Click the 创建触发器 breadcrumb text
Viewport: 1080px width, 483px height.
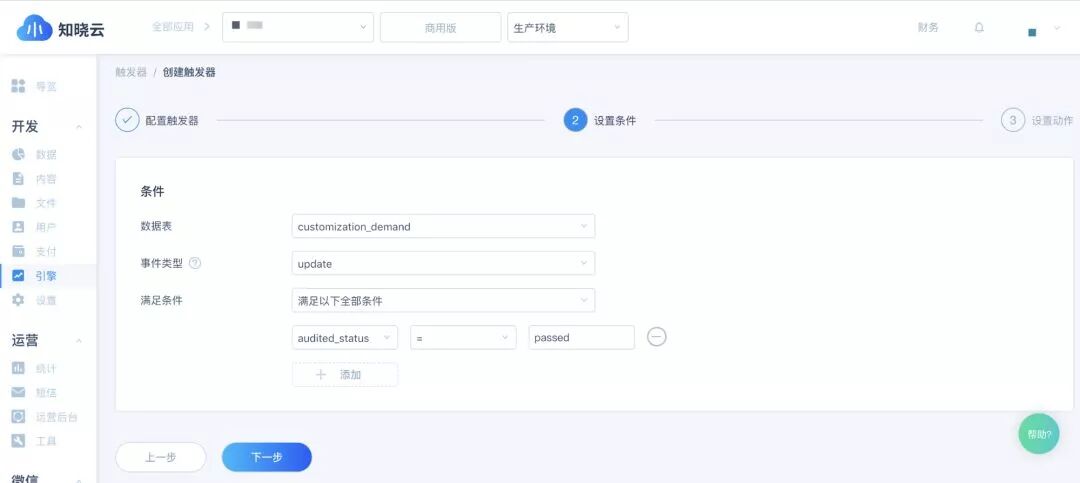click(x=189, y=72)
